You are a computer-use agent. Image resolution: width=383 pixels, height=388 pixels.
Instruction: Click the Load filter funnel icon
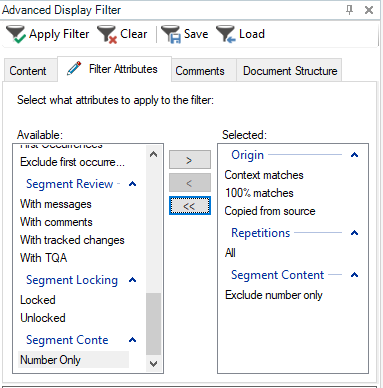click(x=226, y=34)
